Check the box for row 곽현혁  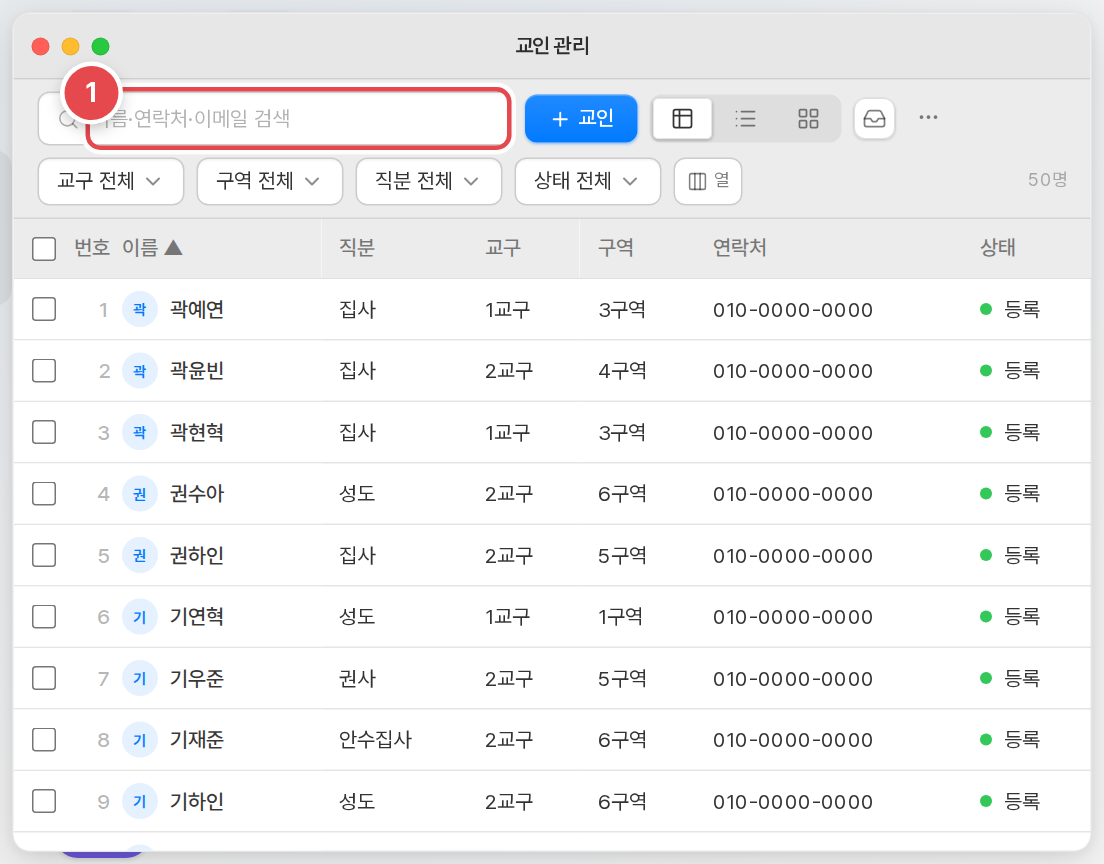click(44, 432)
